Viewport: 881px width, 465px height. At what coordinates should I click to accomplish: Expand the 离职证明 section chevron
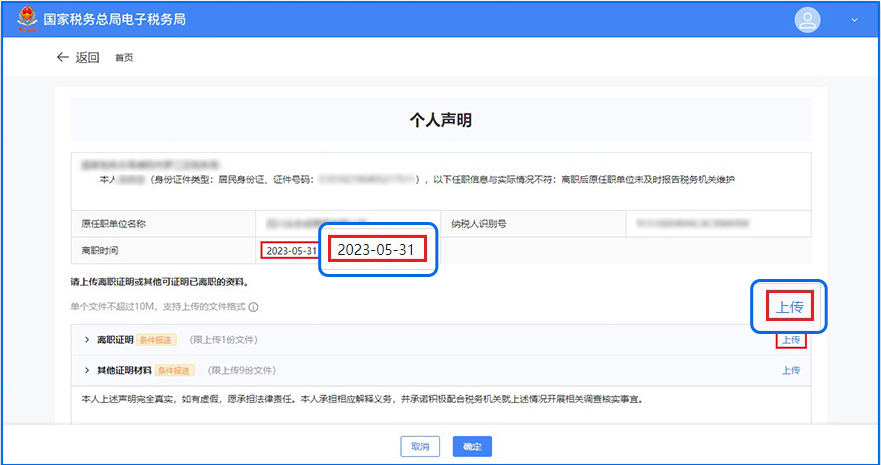(x=88, y=340)
